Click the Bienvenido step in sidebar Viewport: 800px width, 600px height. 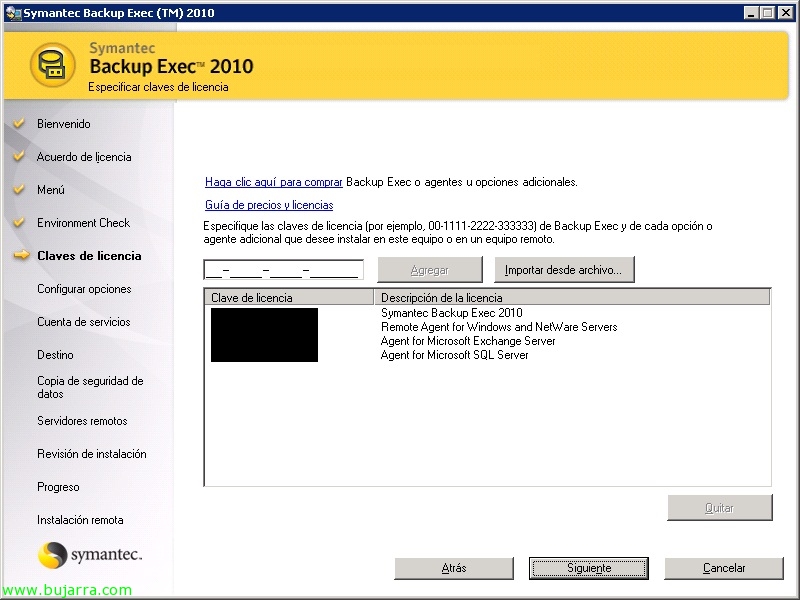[x=64, y=123]
